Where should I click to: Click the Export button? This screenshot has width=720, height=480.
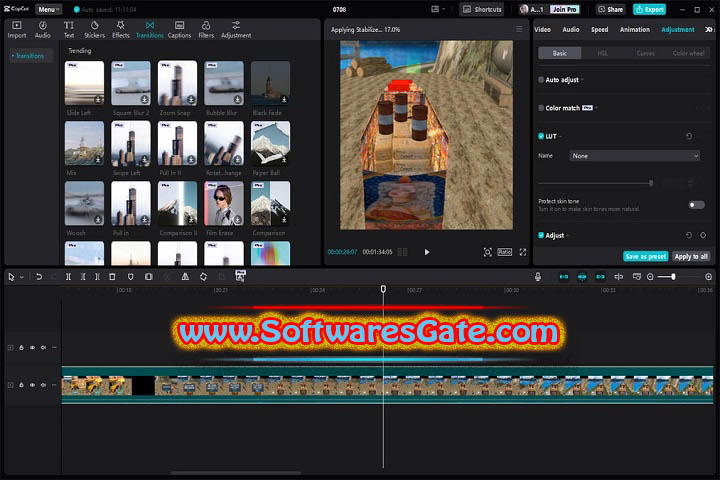[x=649, y=9]
